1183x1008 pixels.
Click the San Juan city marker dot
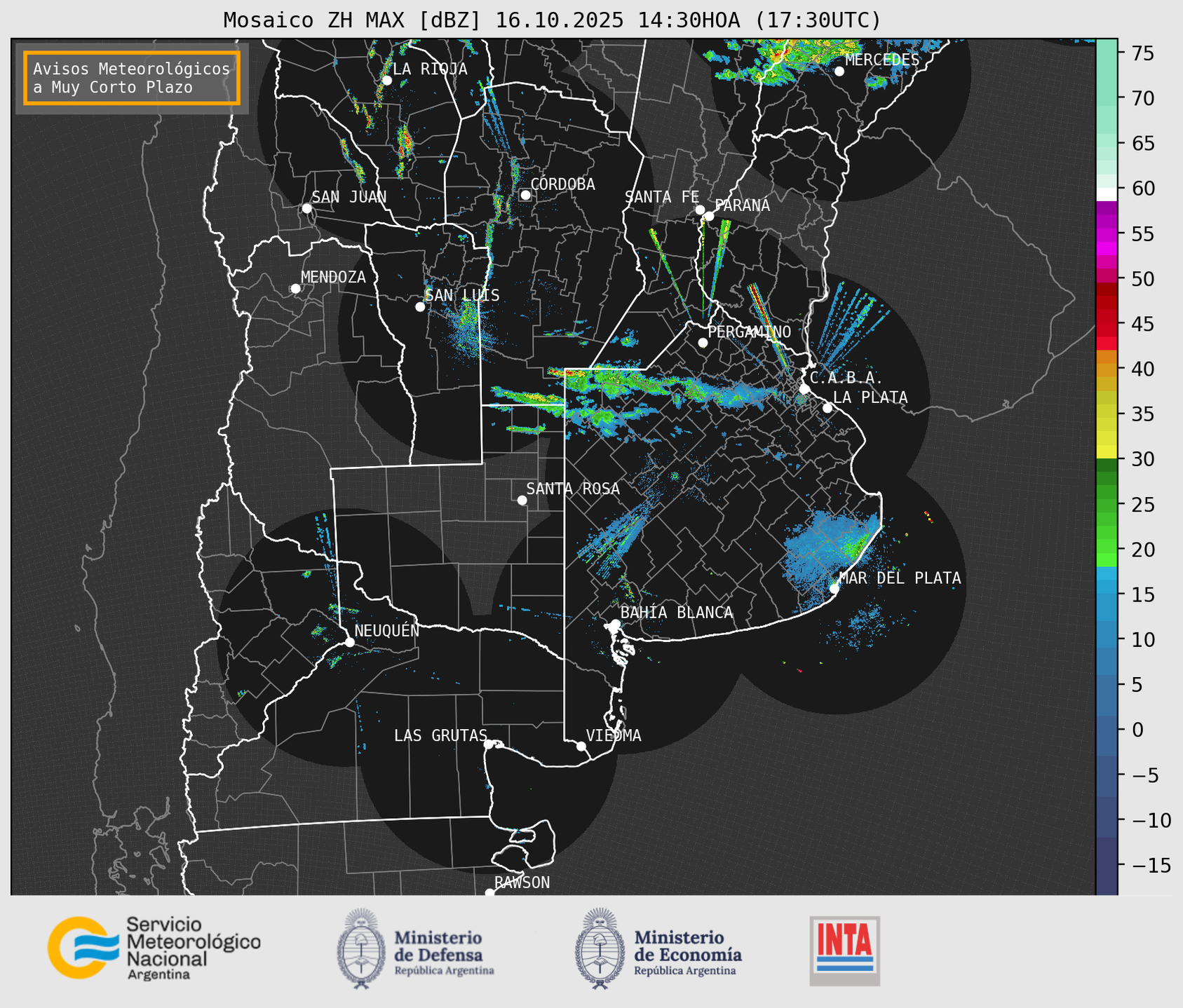point(306,208)
